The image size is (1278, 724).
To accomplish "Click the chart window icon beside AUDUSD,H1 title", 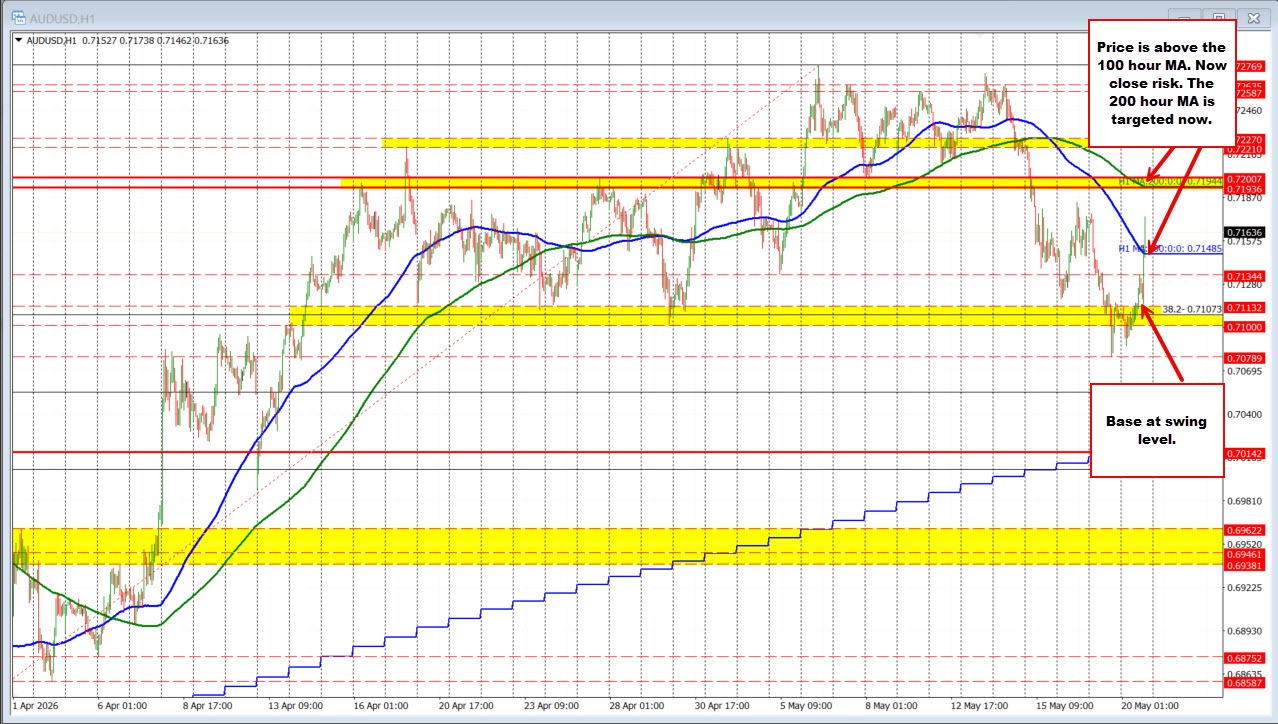I will coord(17,17).
